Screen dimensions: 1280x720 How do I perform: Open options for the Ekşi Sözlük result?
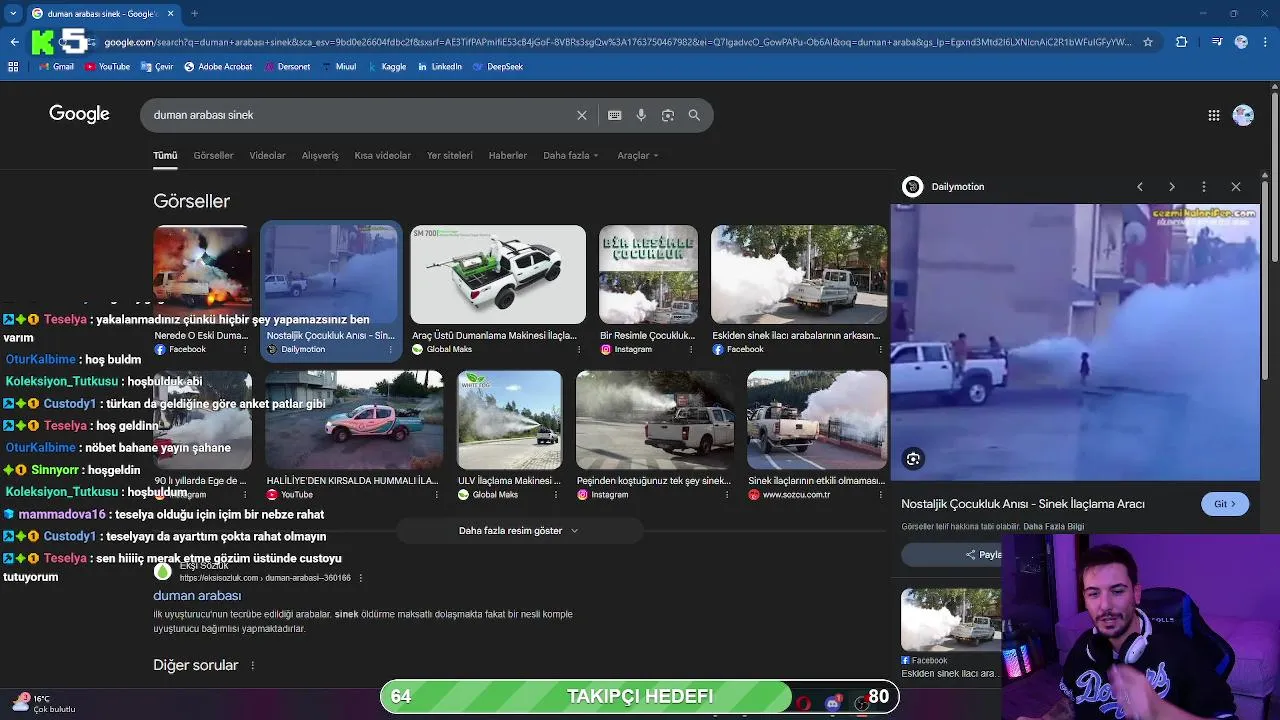[x=361, y=578]
